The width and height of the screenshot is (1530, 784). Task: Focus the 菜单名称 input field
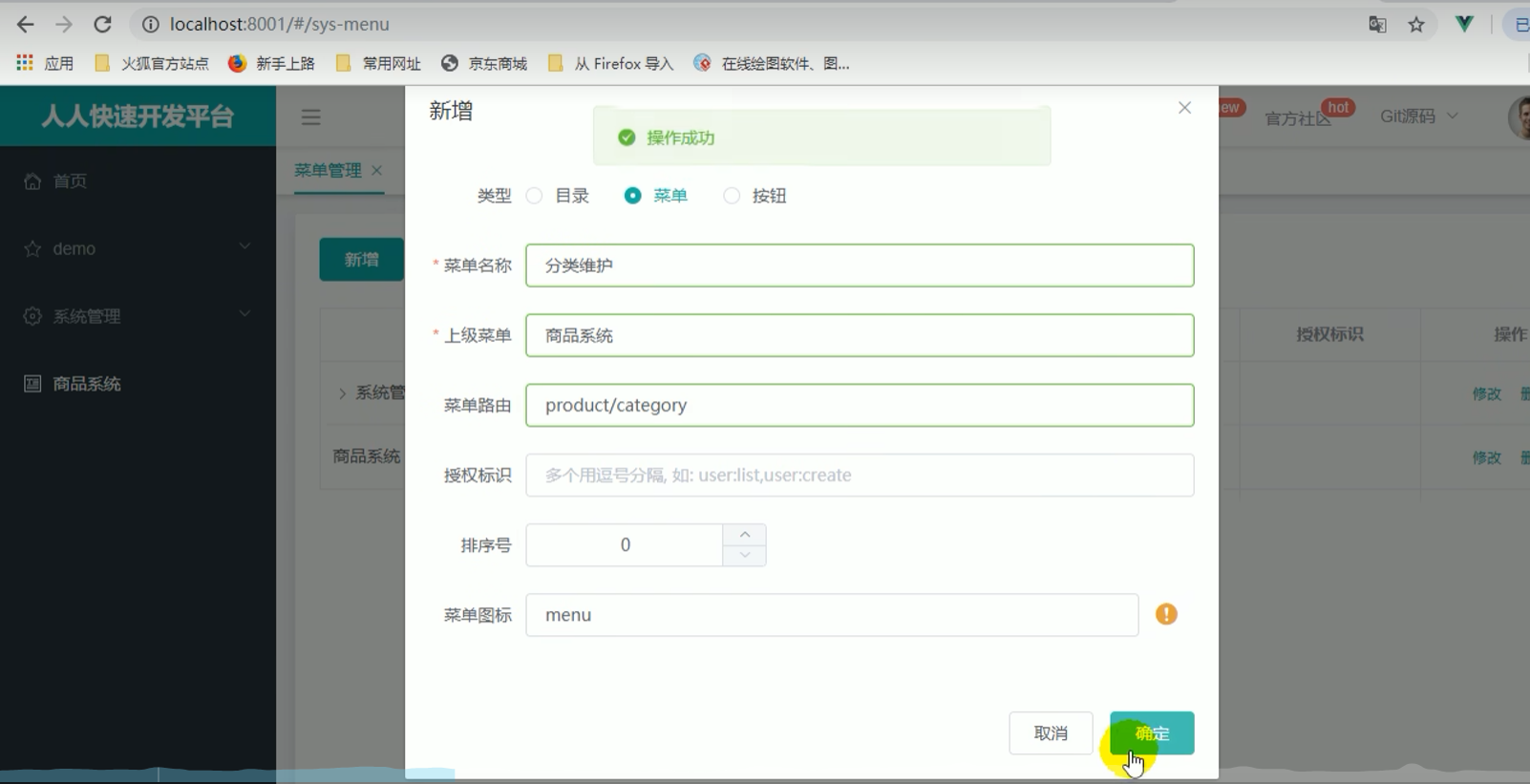[860, 265]
